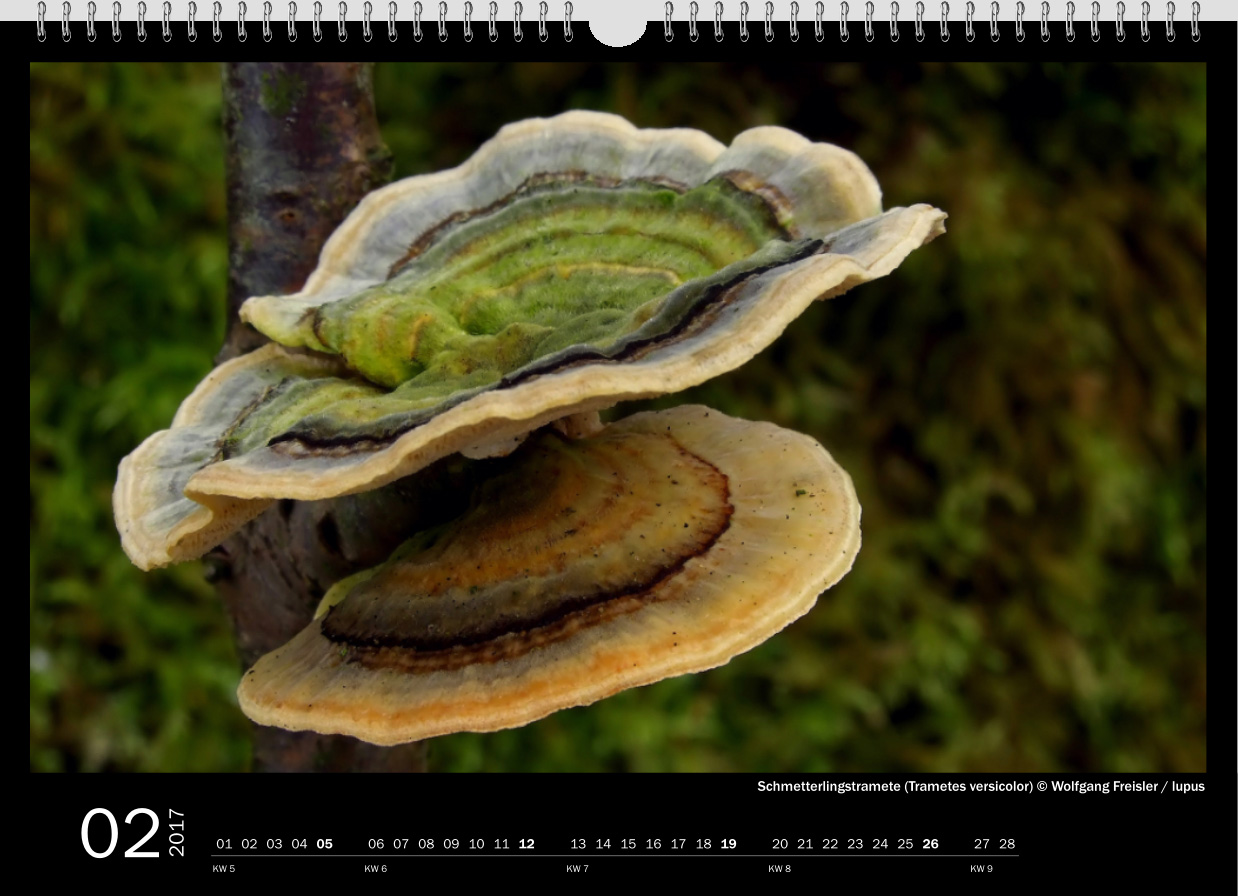Image resolution: width=1238 pixels, height=896 pixels.
Task: Click the KW 5 week label
Action: [x=223, y=869]
